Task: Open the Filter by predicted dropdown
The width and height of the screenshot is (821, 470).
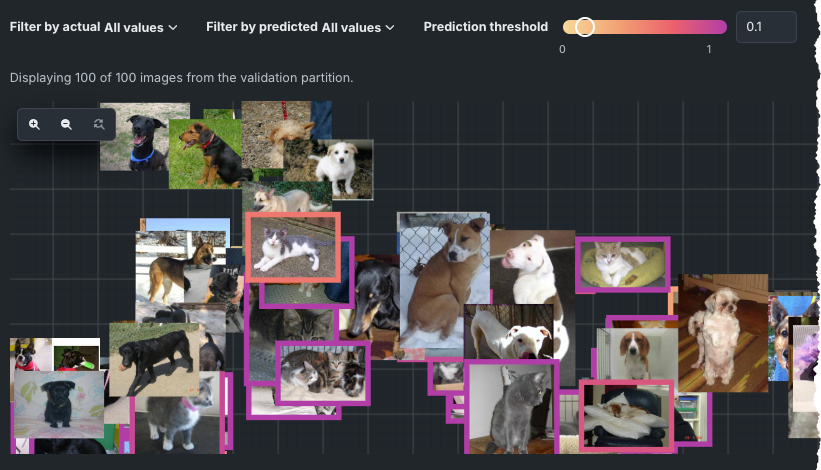Action: click(300, 27)
